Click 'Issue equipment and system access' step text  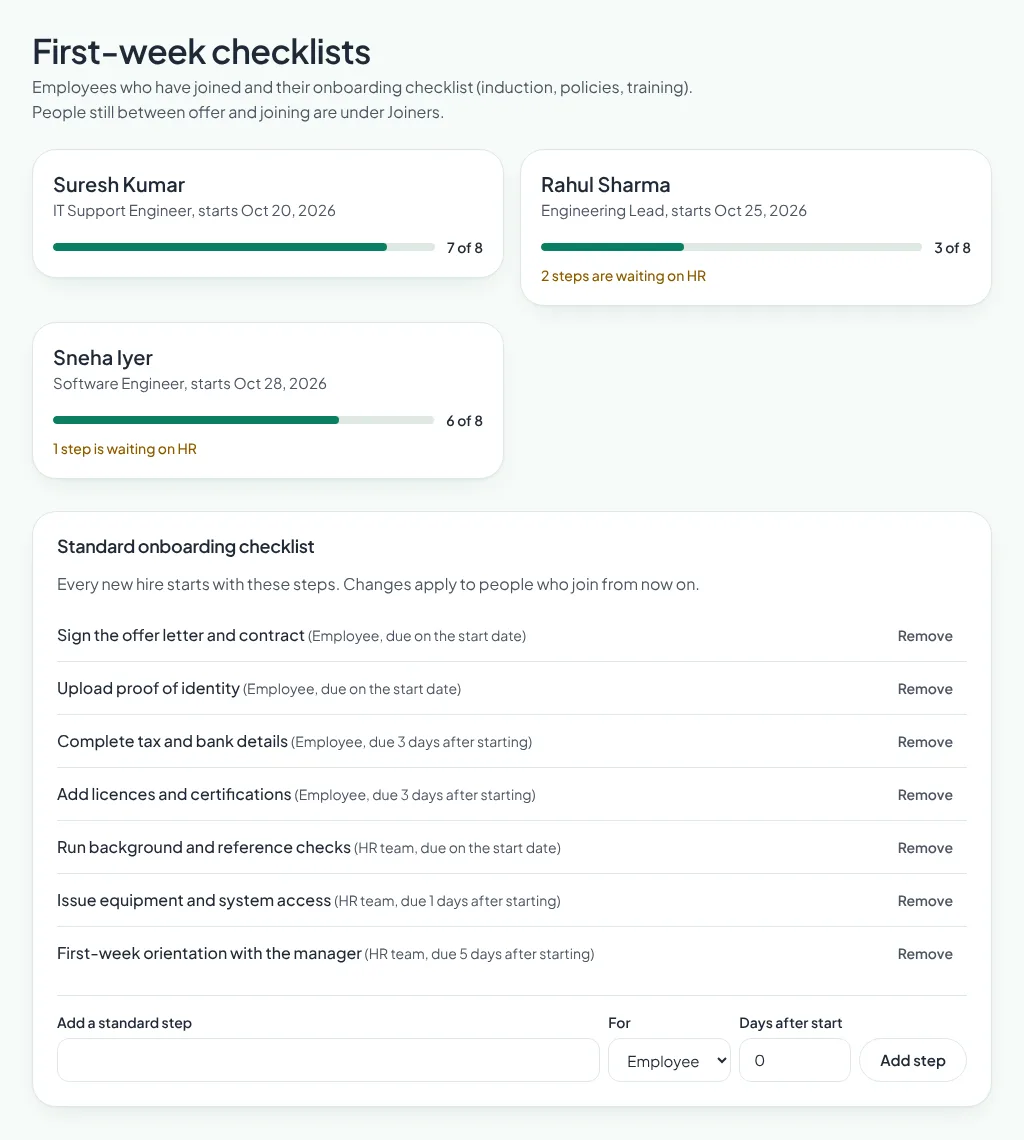click(x=194, y=901)
